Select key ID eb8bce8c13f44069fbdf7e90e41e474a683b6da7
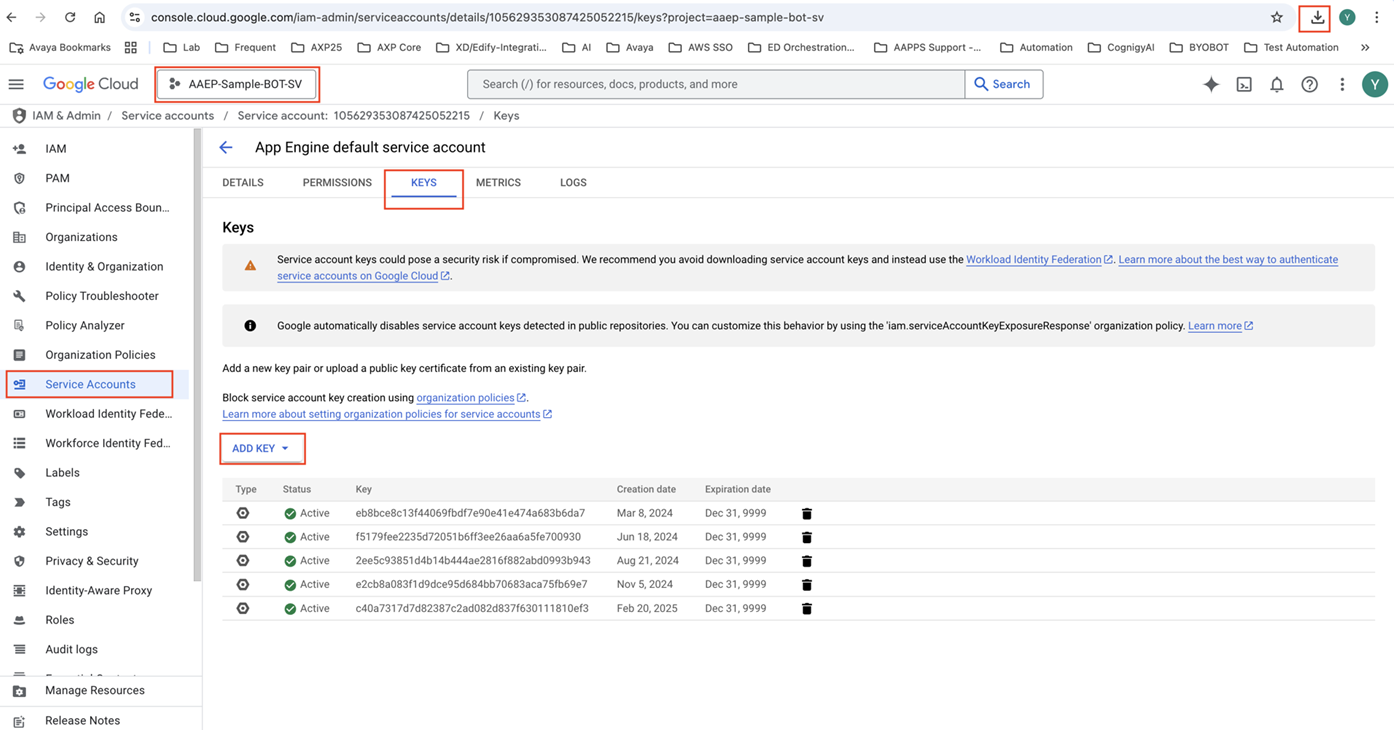Viewport: 1394px width, 730px height. click(470, 514)
